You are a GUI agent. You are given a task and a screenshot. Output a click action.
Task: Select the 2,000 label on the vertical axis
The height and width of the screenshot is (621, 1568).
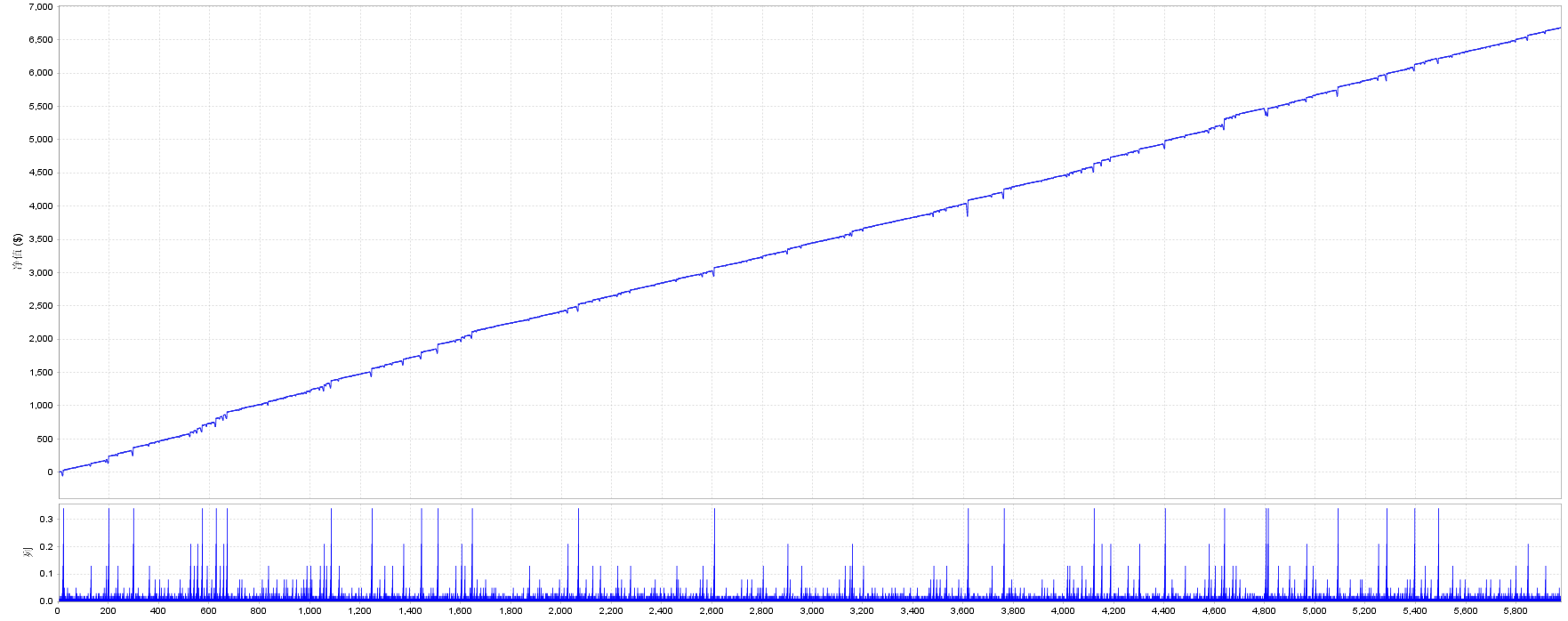coord(41,339)
